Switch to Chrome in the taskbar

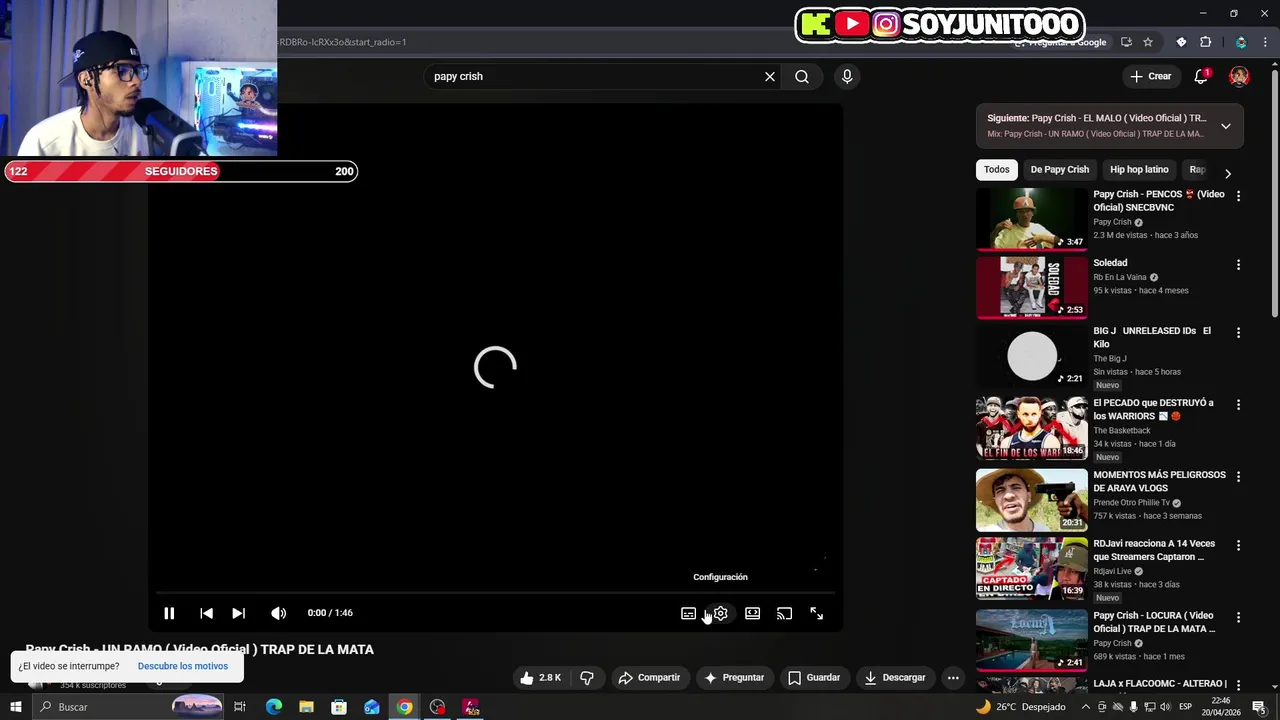click(x=404, y=707)
